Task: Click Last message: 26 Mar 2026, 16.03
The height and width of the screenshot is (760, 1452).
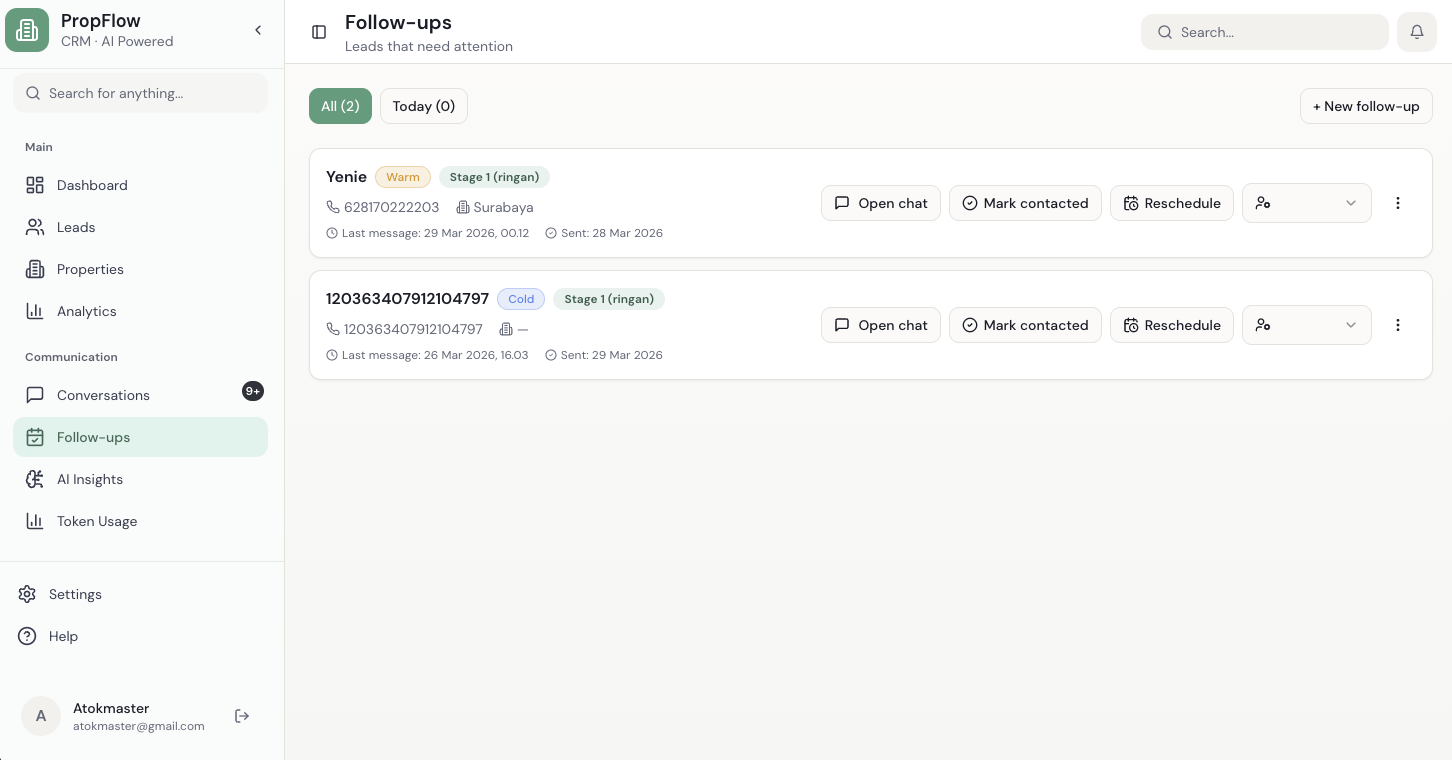Action: coord(435,355)
